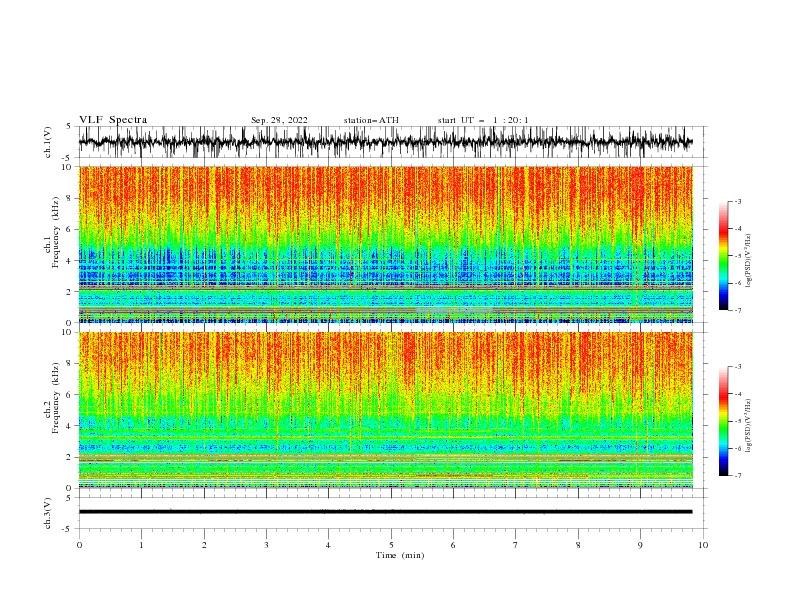Screen dimensions: 792x612
Task: Click time axis tick label "9"
Action: pyautogui.click(x=640, y=545)
